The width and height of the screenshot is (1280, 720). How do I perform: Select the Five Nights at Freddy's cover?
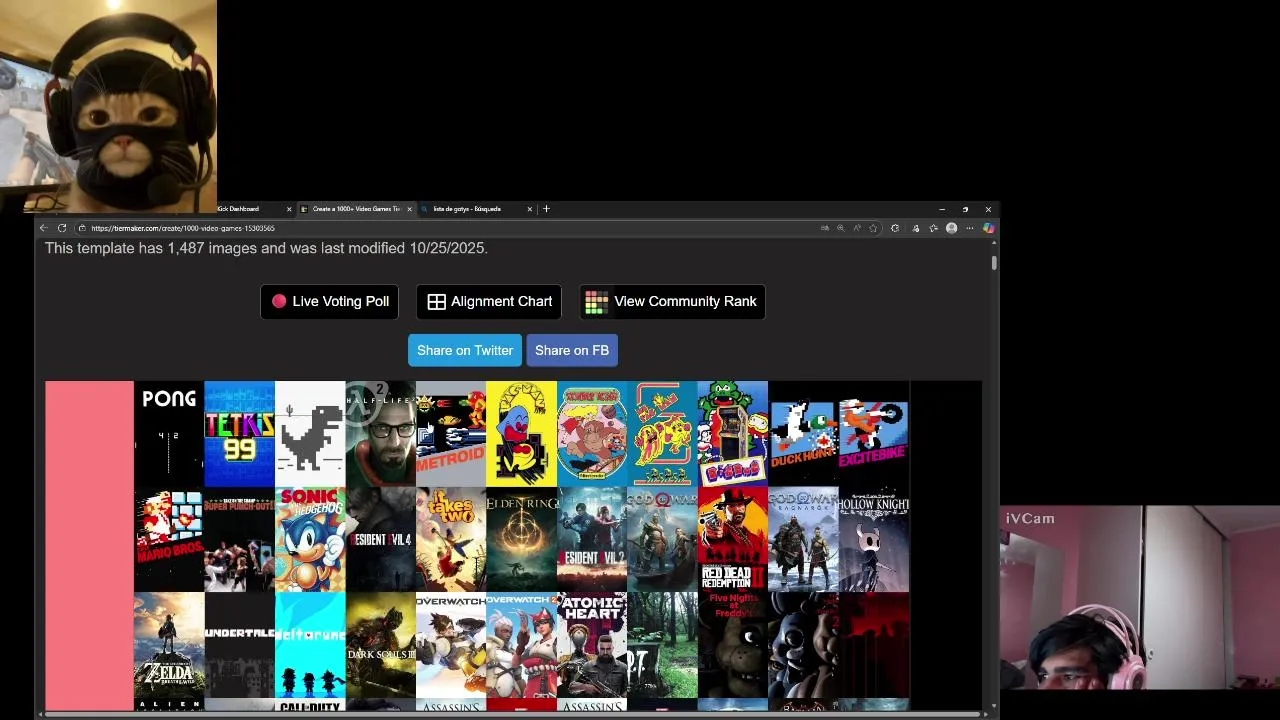pyautogui.click(x=733, y=645)
